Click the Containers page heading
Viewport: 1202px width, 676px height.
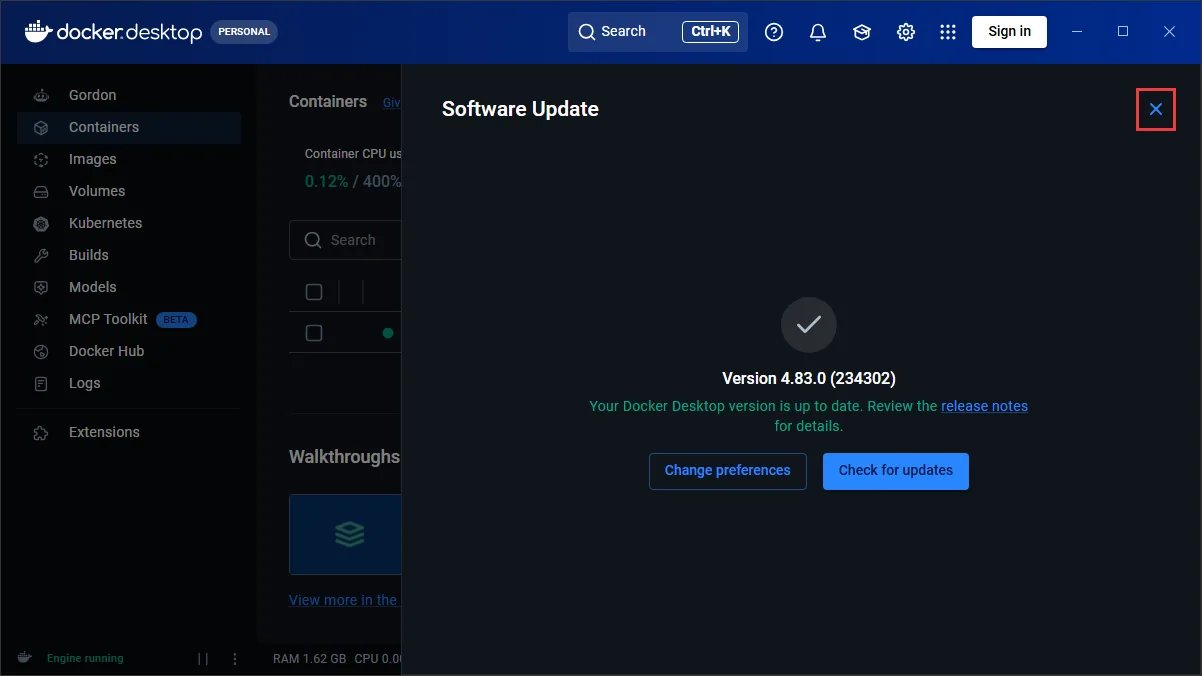tap(328, 102)
